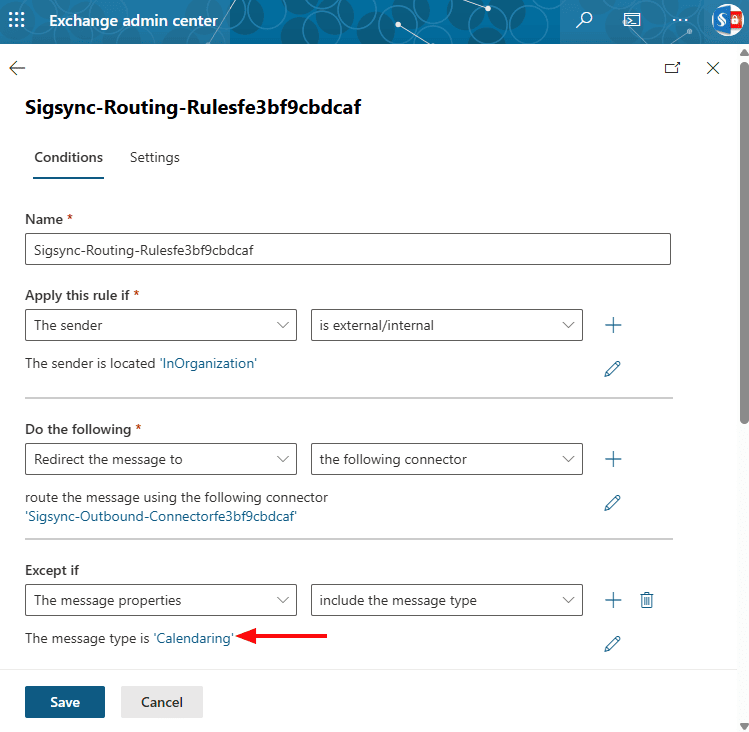The image size is (749, 732).
Task: Click the account profile avatar
Action: (725, 20)
